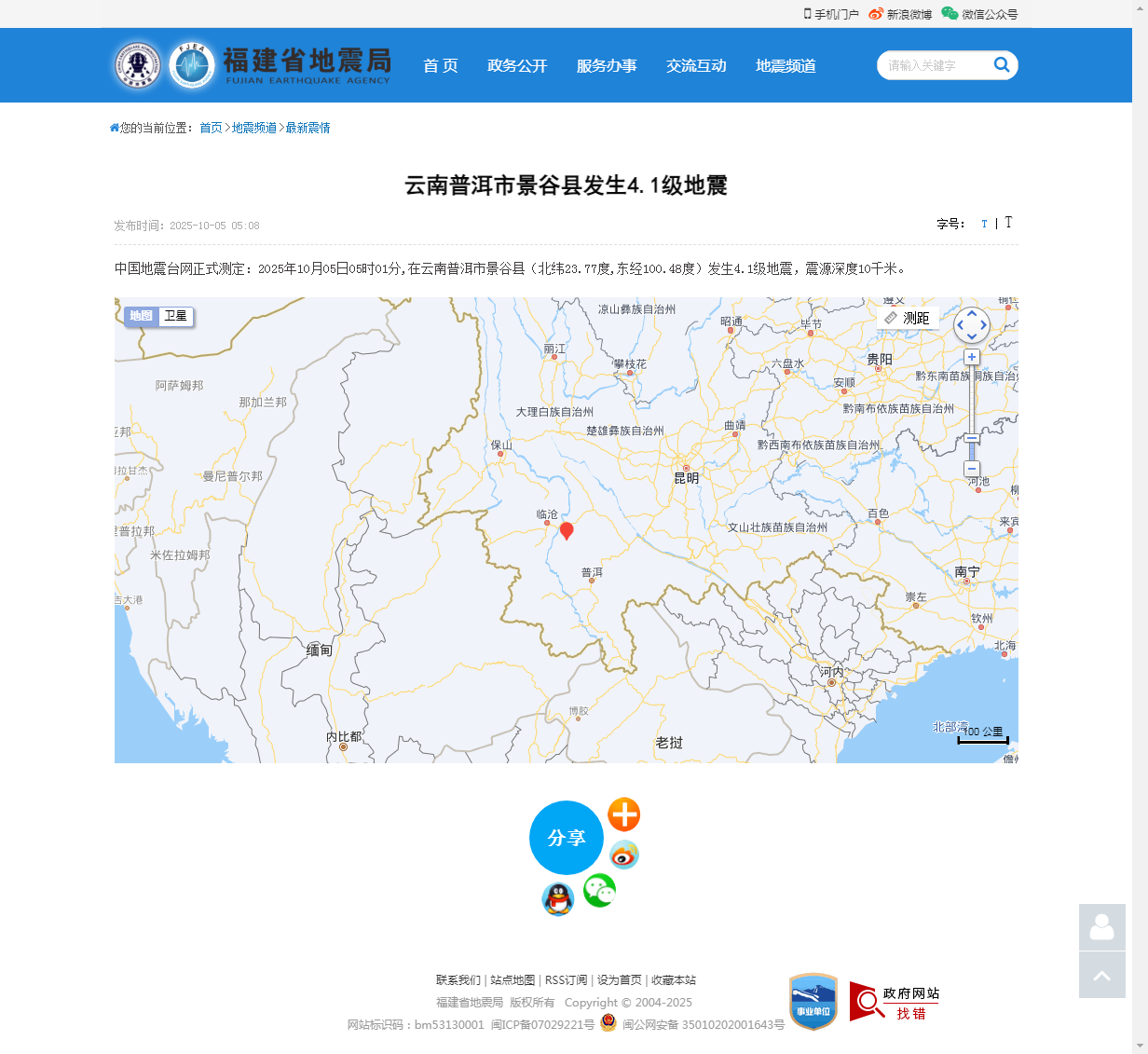Zoom out with the map minus button
Screen dimensions: 1148x1054
click(972, 469)
